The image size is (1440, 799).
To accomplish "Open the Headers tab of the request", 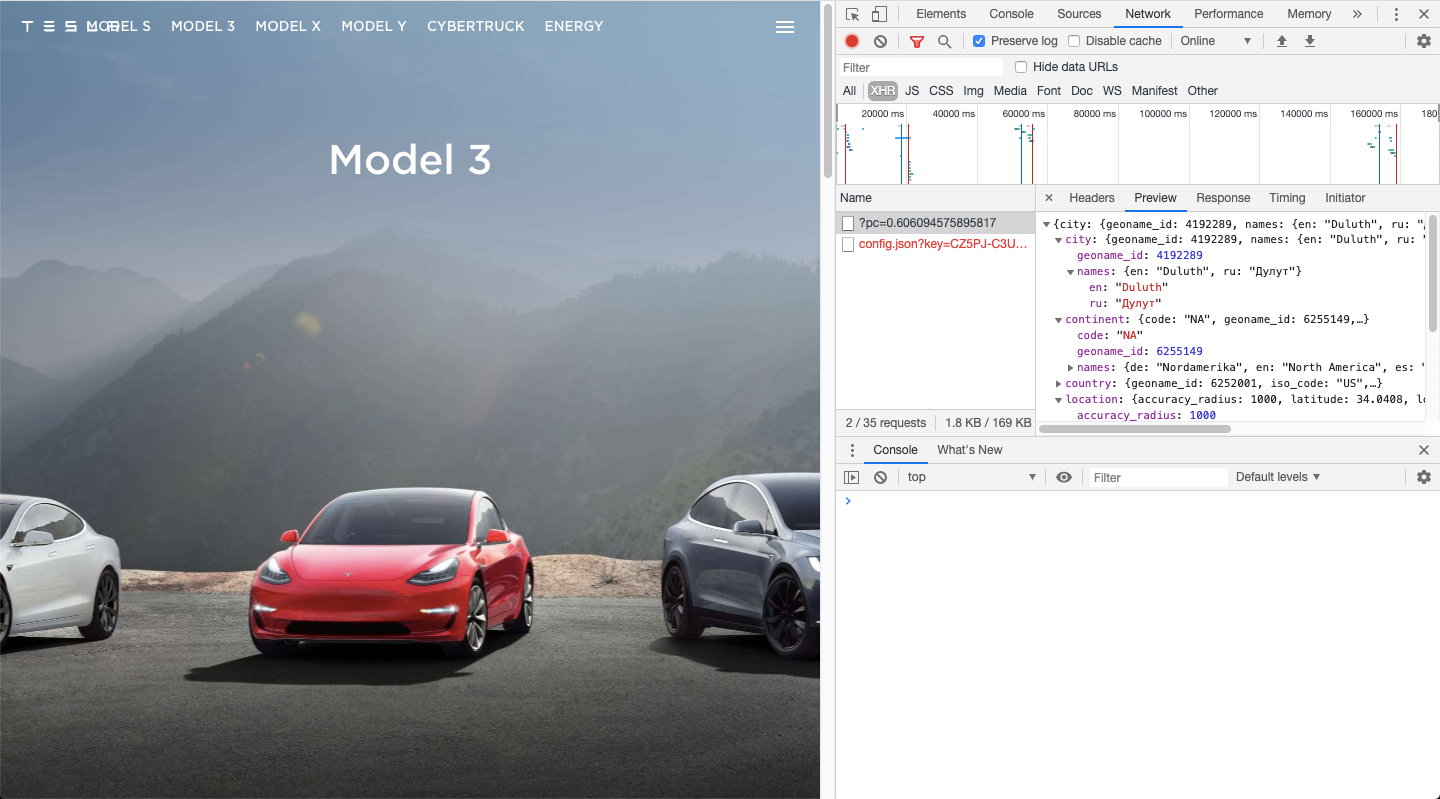I will point(1091,198).
